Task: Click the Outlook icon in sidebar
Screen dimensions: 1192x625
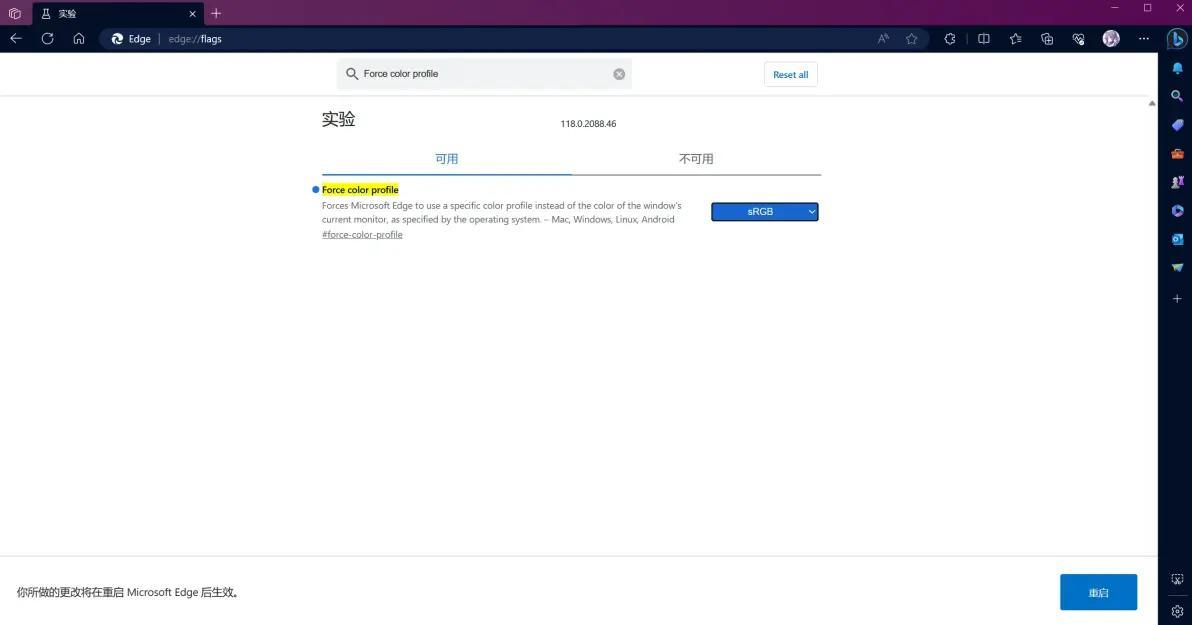Action: point(1177,239)
